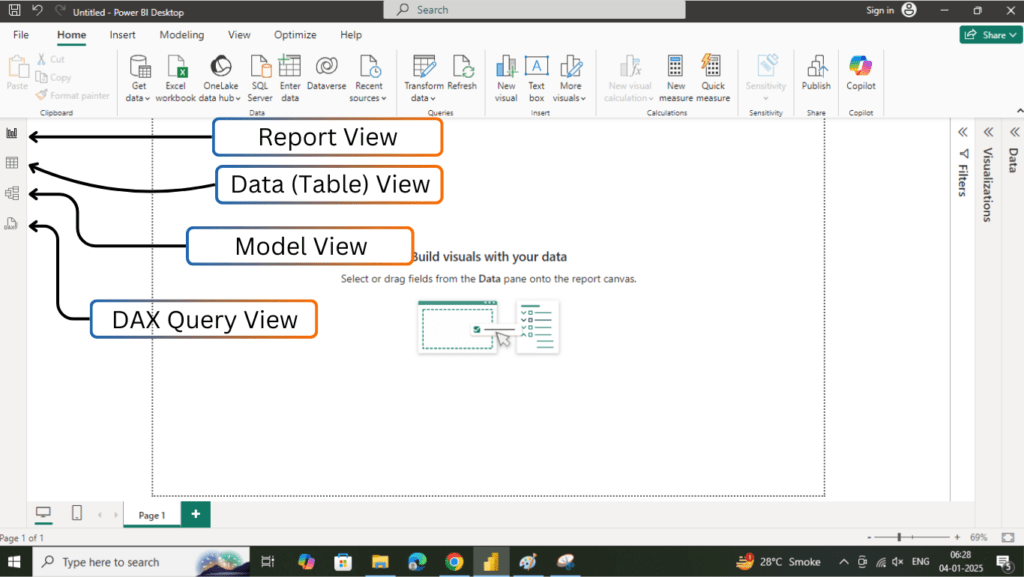Image resolution: width=1024 pixels, height=577 pixels.
Task: Click Windows taskbar search field
Action: click(x=141, y=561)
